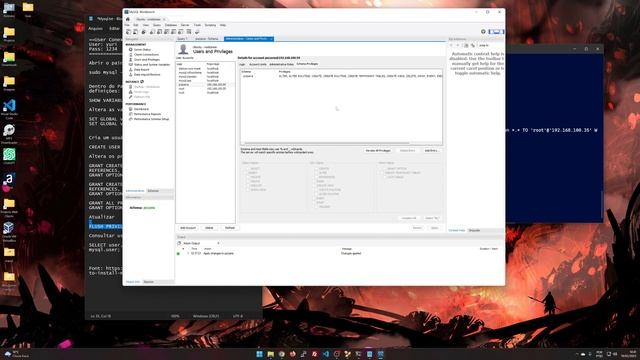Open the Login details tab
640x360 pixels.
click(242, 64)
